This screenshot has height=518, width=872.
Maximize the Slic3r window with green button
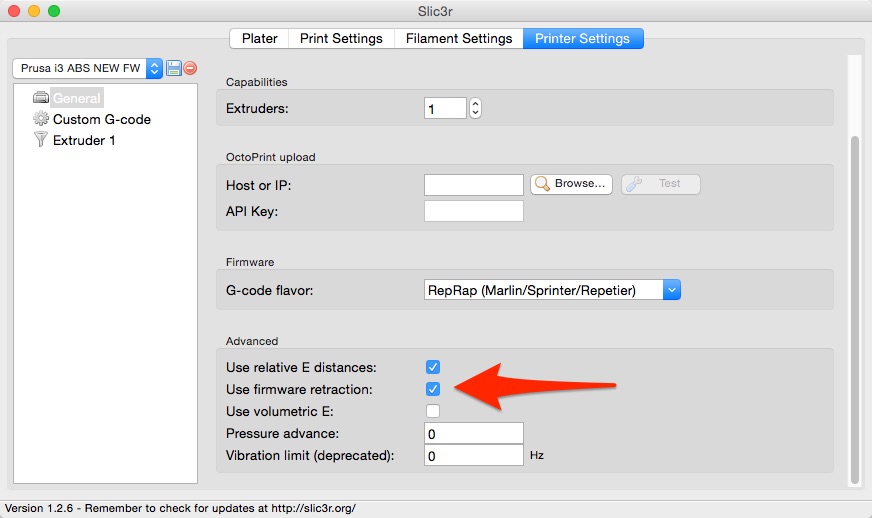[54, 11]
